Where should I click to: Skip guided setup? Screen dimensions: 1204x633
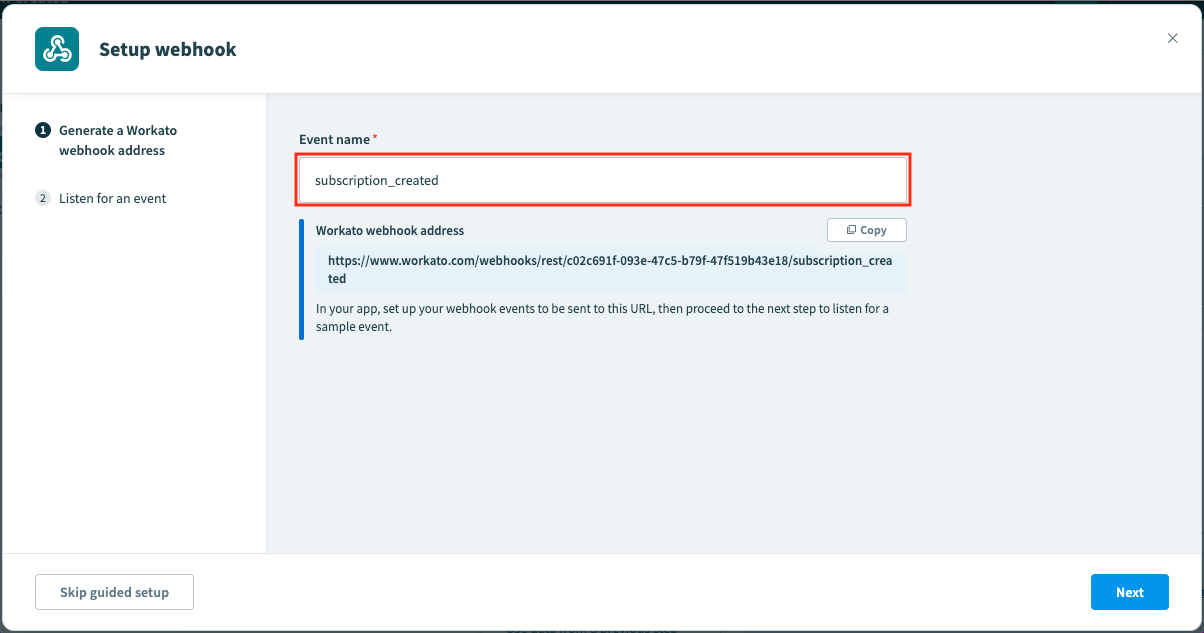(114, 592)
